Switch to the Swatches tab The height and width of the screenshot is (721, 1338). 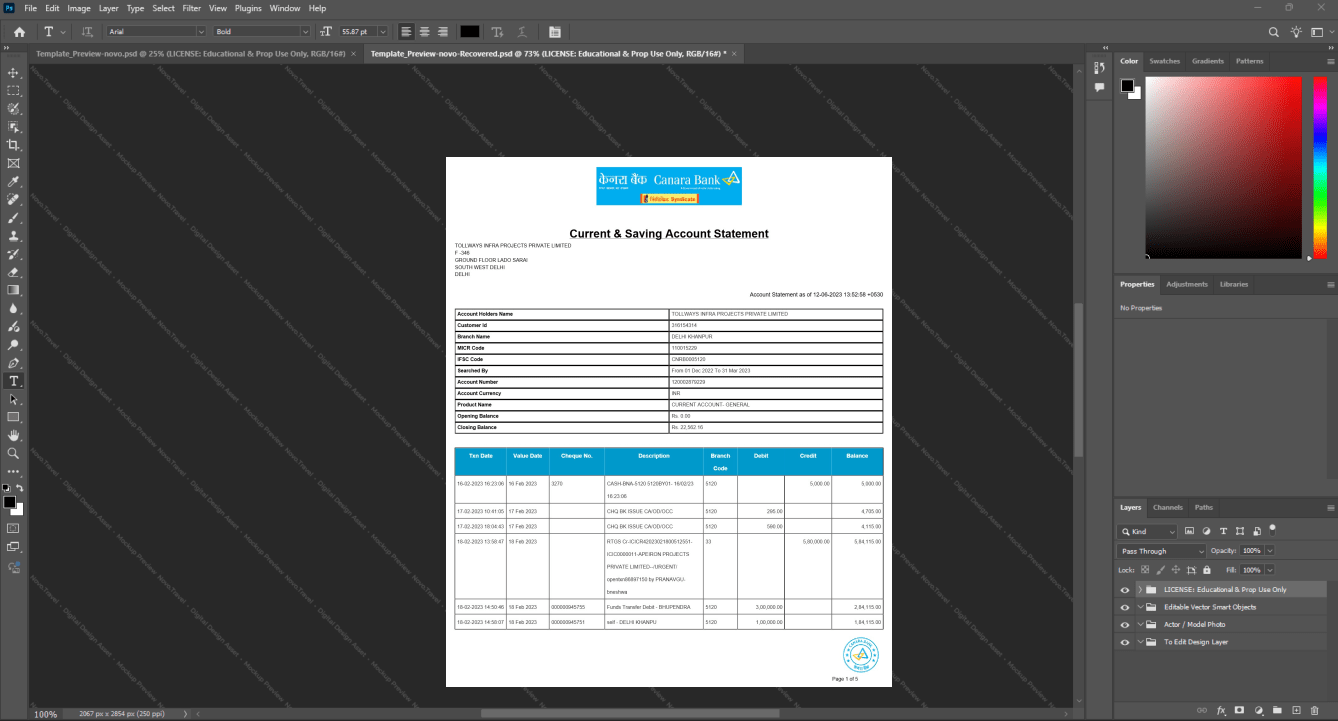[x=1164, y=61]
